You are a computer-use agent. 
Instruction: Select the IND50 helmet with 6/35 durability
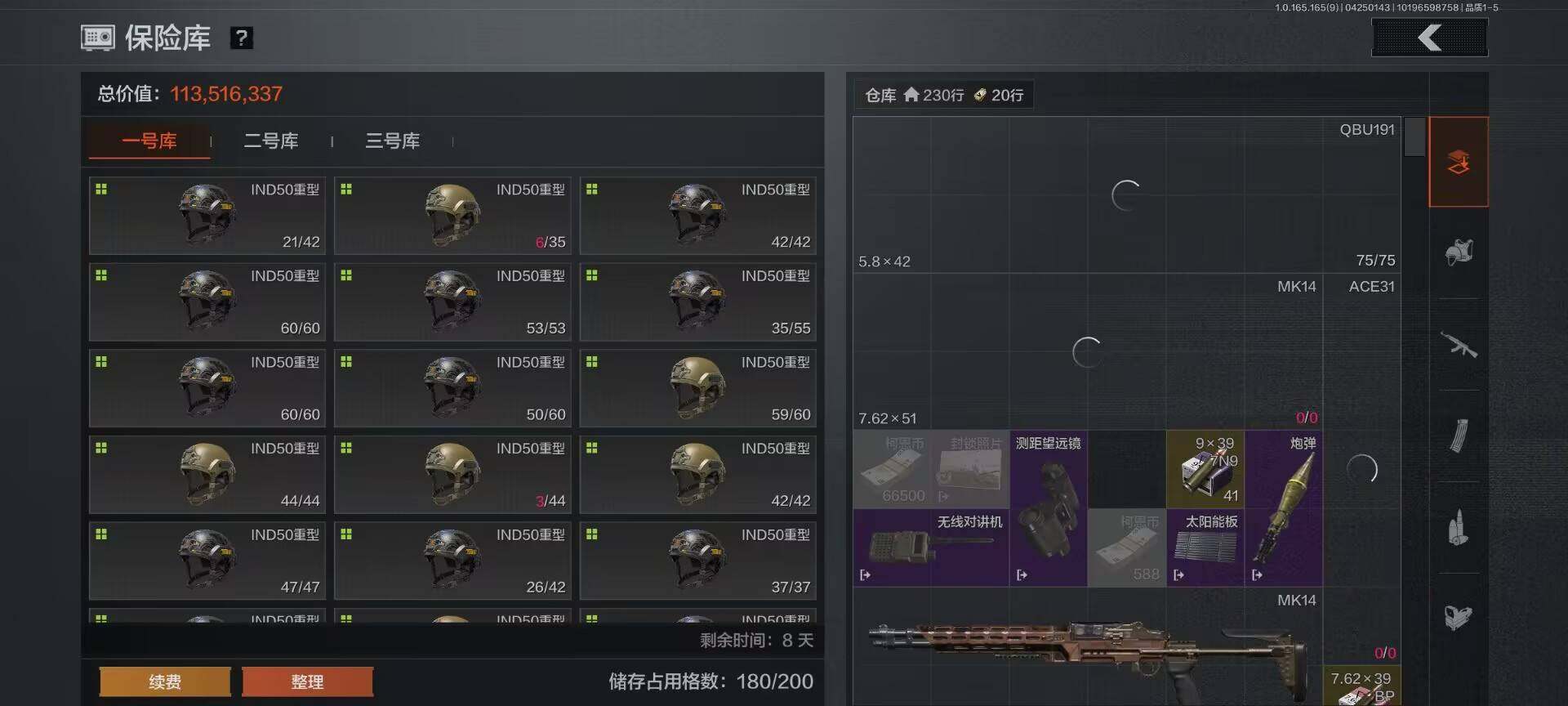coord(452,216)
